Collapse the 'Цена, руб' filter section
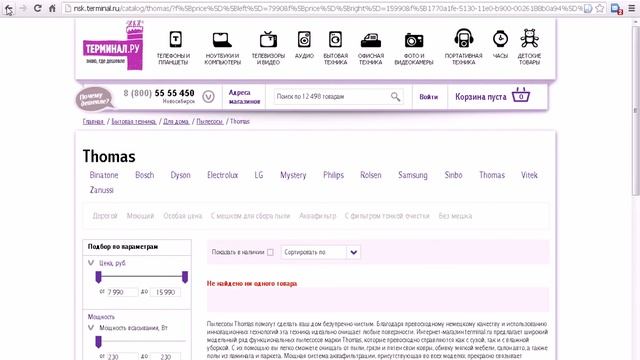 tap(91, 263)
